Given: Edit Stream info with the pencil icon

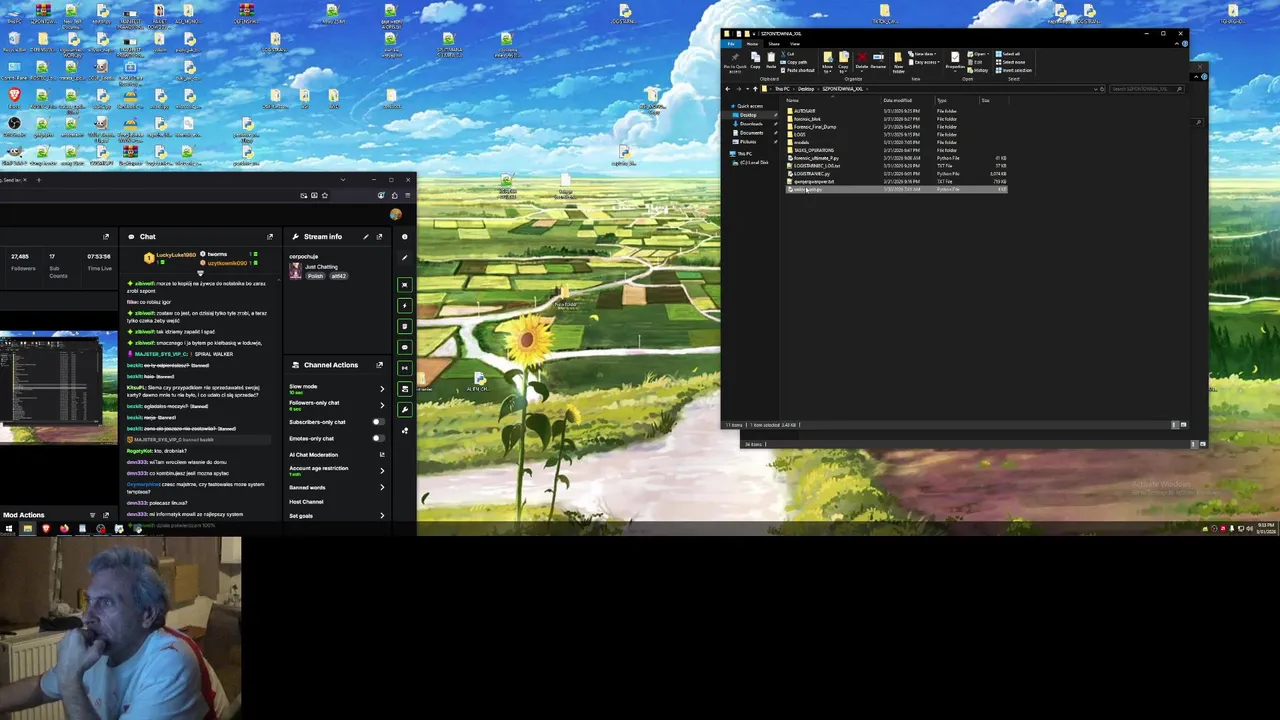Looking at the screenshot, I should pos(366,237).
